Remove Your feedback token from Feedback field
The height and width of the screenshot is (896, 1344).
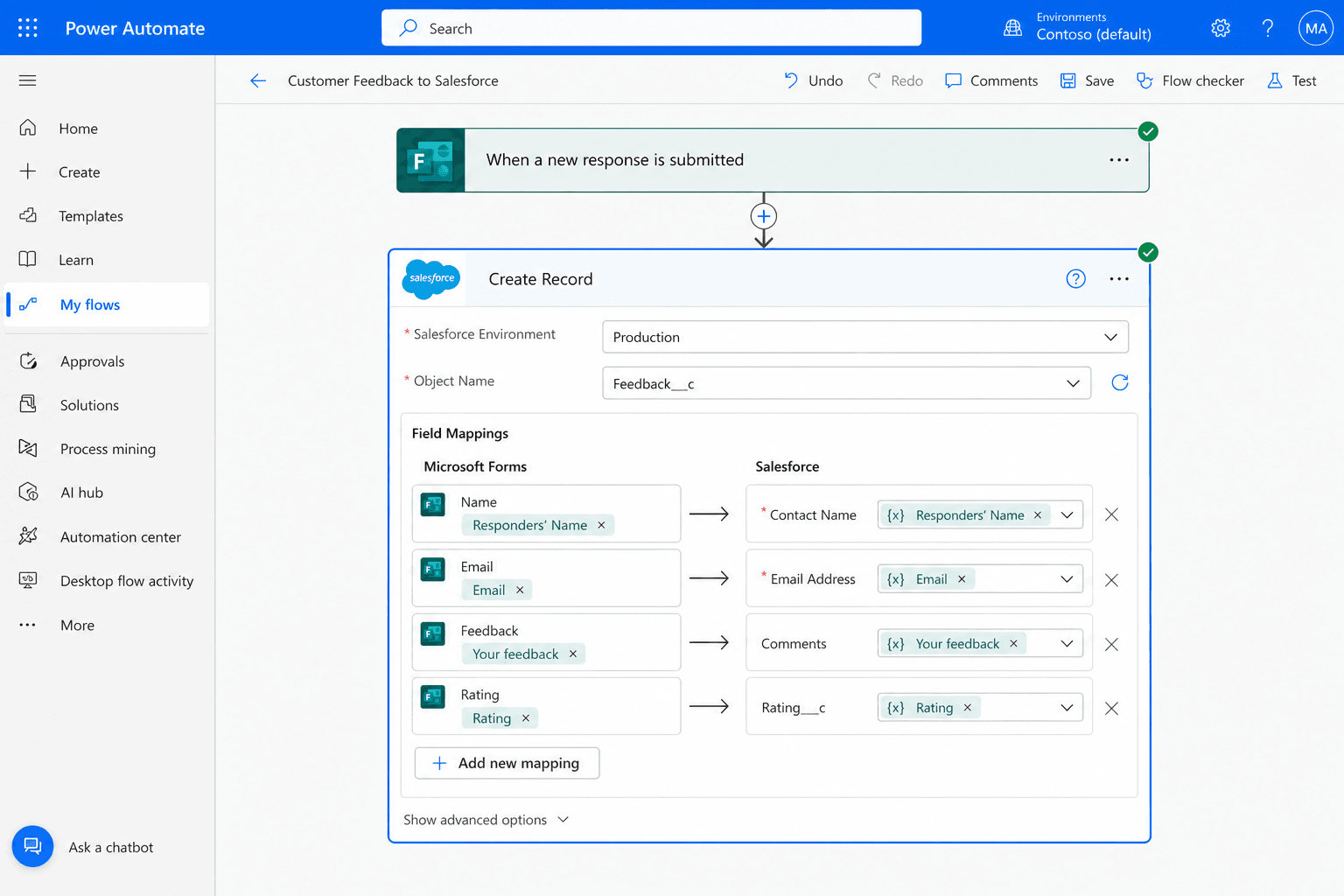click(x=573, y=654)
